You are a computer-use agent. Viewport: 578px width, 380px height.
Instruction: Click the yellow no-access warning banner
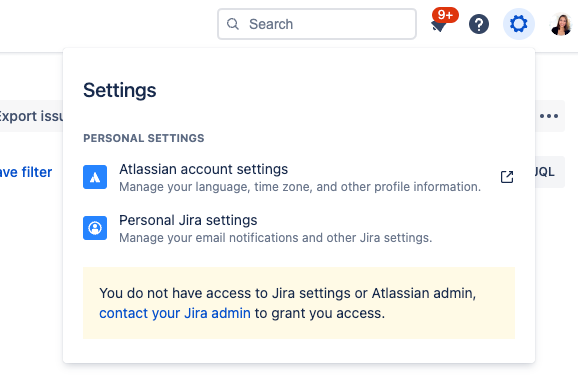pyautogui.click(x=299, y=303)
